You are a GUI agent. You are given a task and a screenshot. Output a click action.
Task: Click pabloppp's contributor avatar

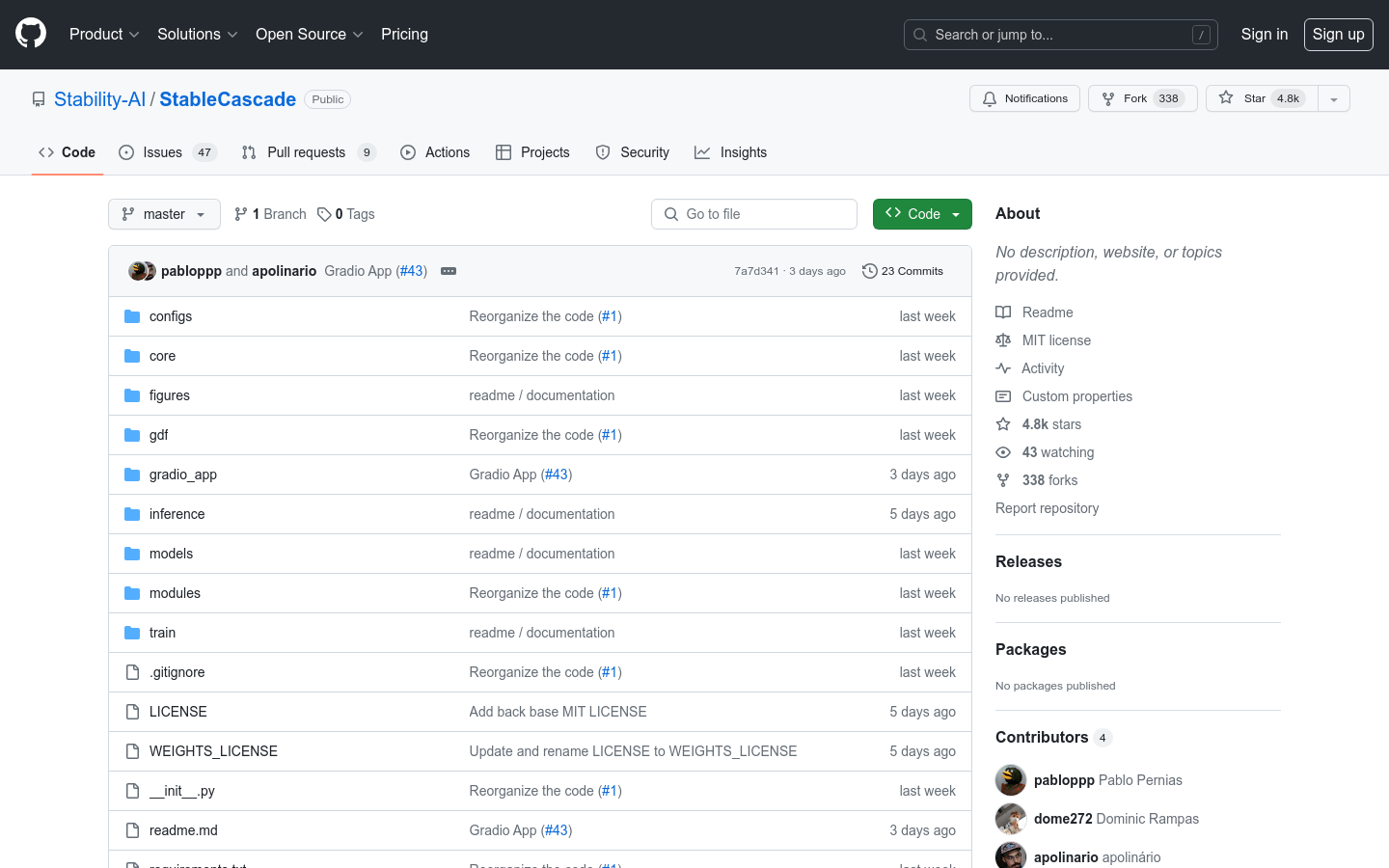coord(1010,780)
